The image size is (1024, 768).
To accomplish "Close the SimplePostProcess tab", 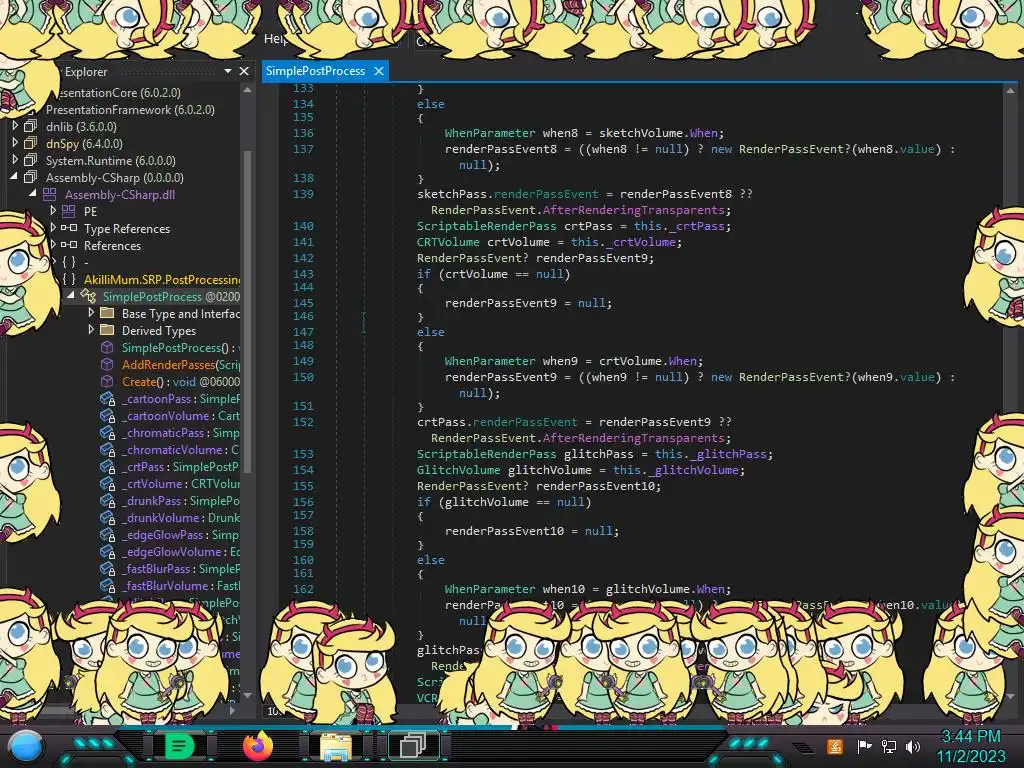I will tap(379, 71).
